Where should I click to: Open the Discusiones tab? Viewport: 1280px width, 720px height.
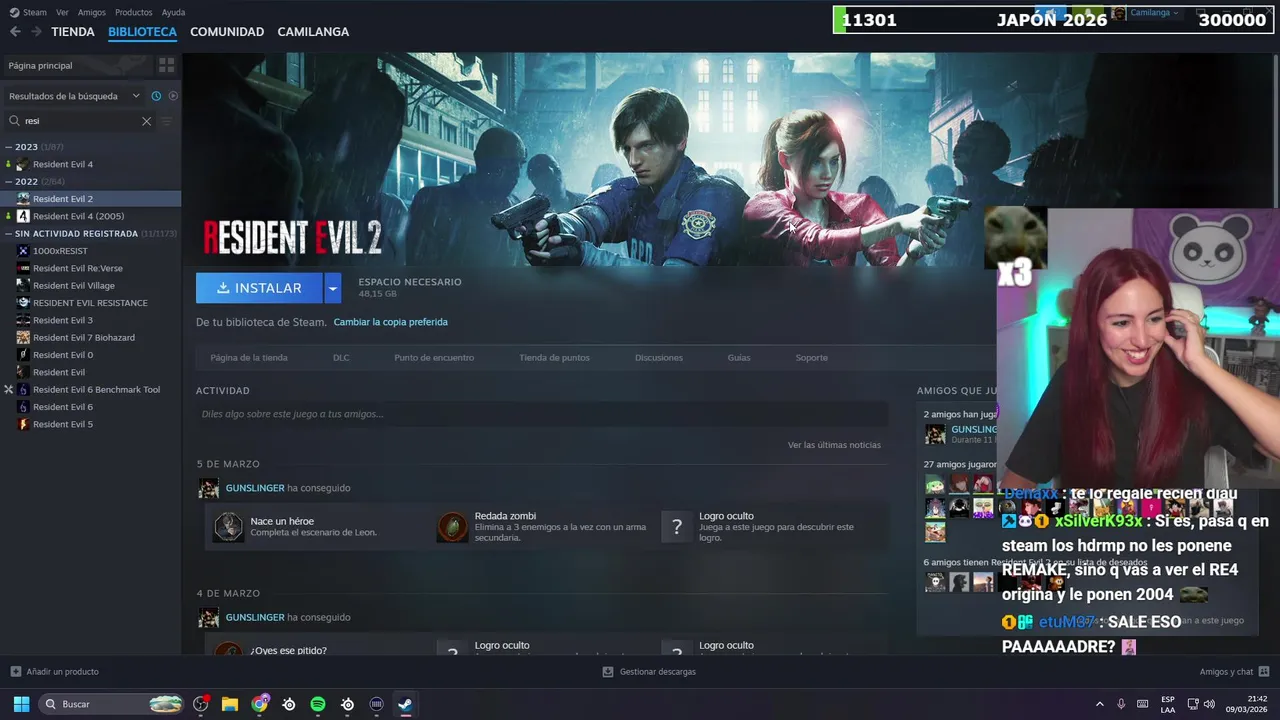coord(659,357)
